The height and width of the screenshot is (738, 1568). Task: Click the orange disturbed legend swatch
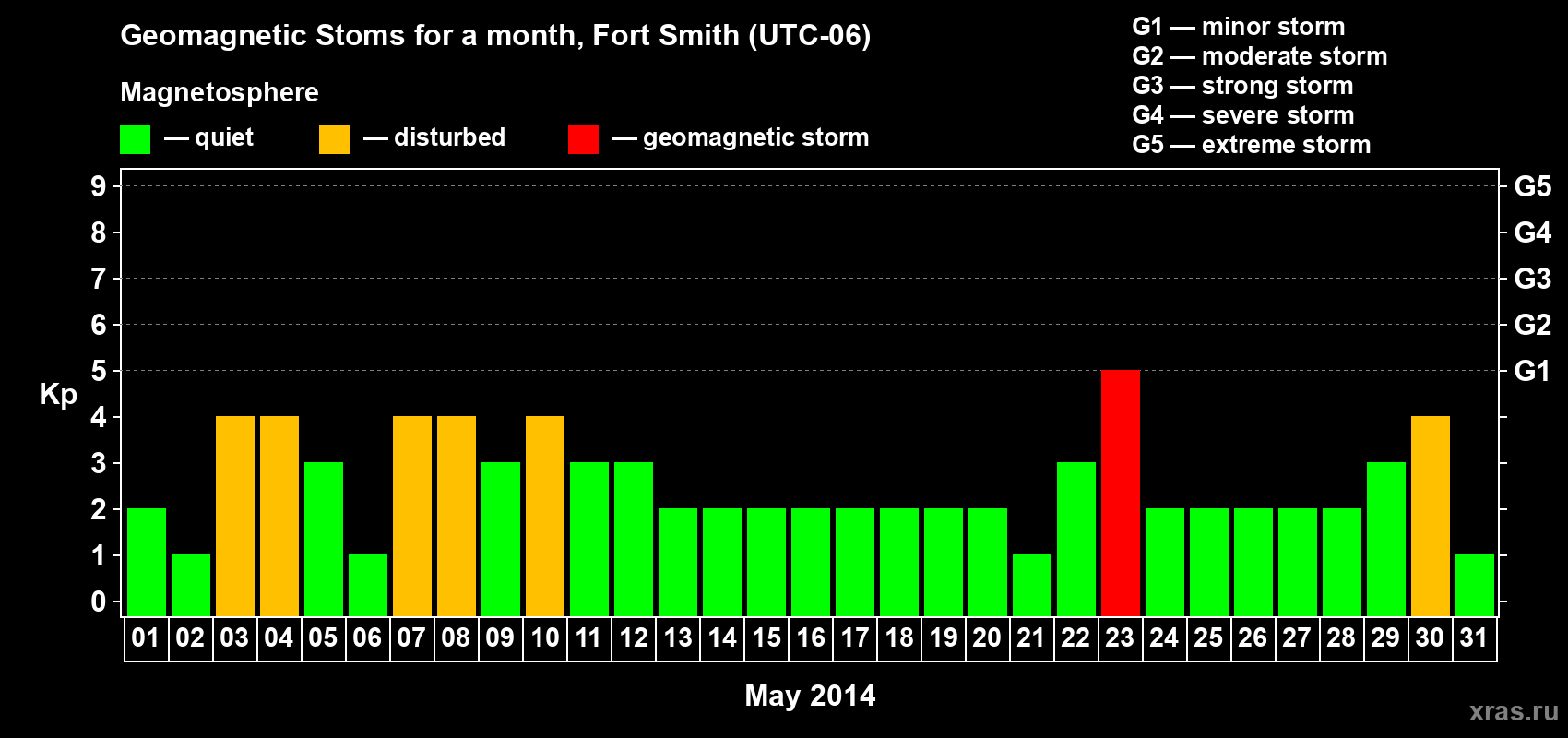coord(334,139)
